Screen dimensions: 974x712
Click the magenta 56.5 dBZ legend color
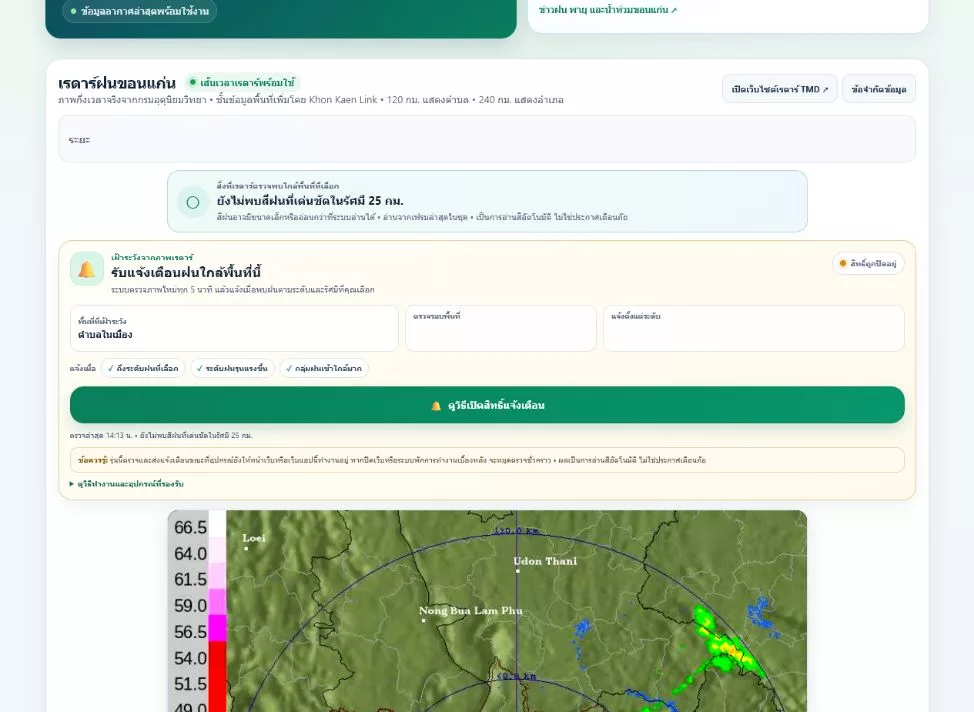pos(217,628)
